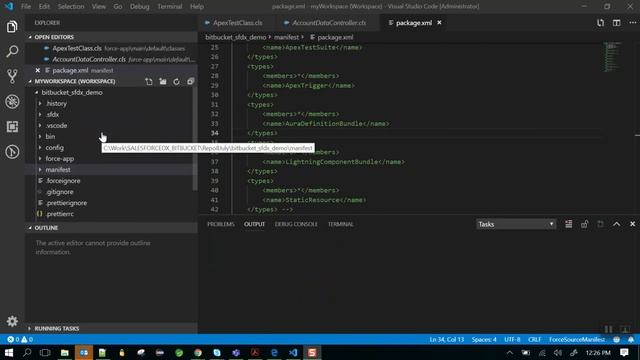640x360 pixels.
Task: Open Windows Start menu
Action: [x=9, y=352]
